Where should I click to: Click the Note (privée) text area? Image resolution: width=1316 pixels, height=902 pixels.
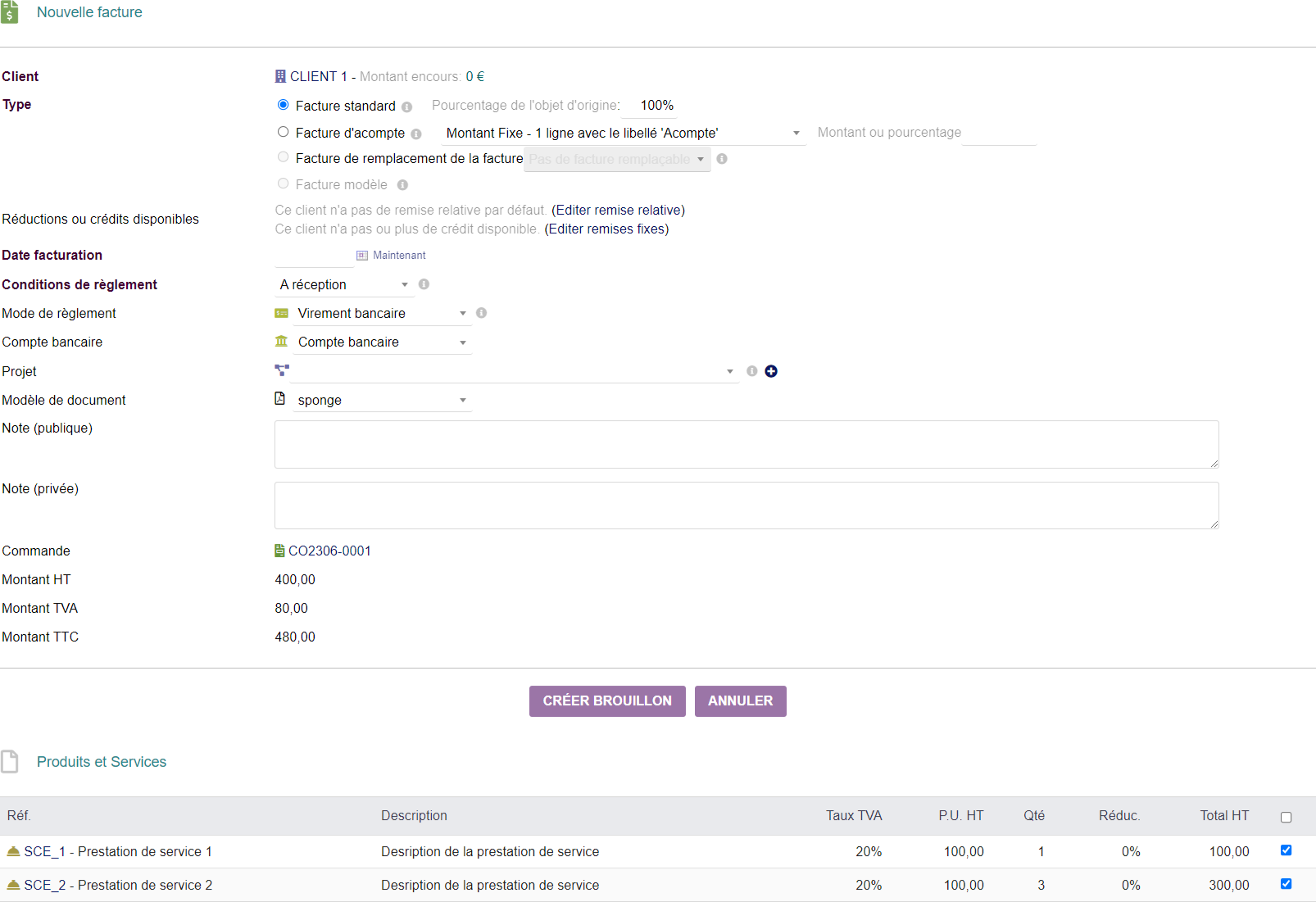tap(746, 505)
